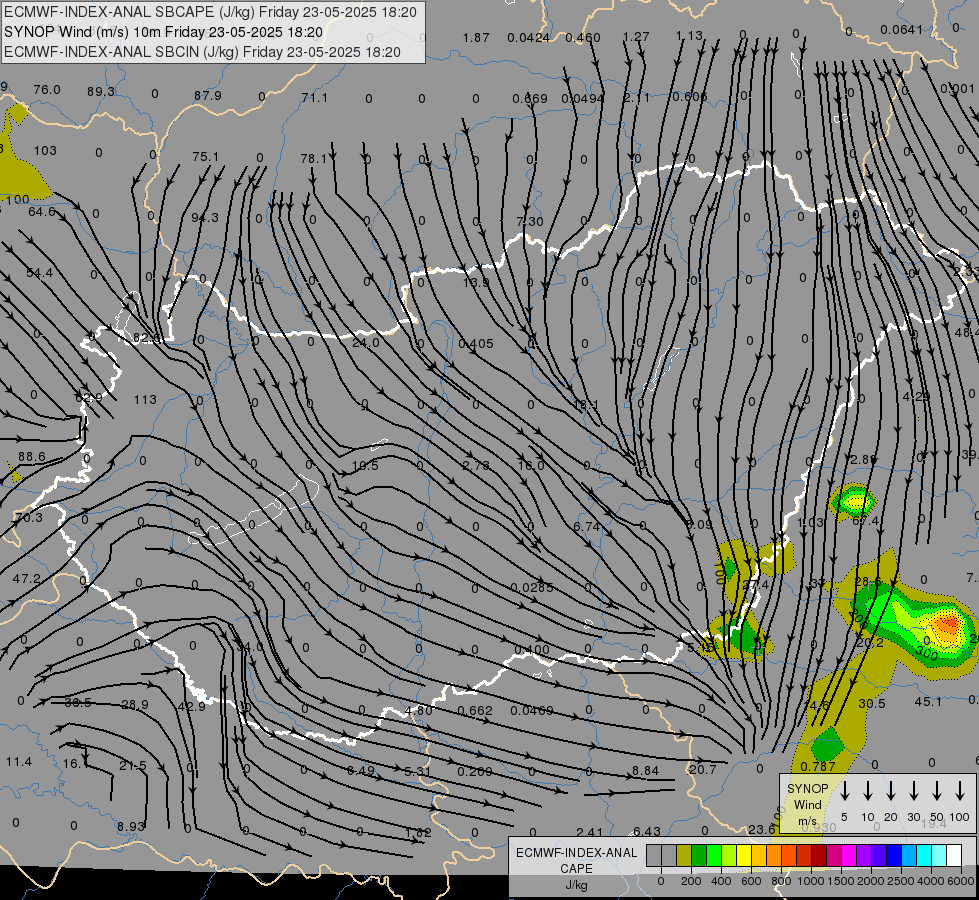Click the map value 20.7
The height and width of the screenshot is (900, 979).
(x=702, y=769)
